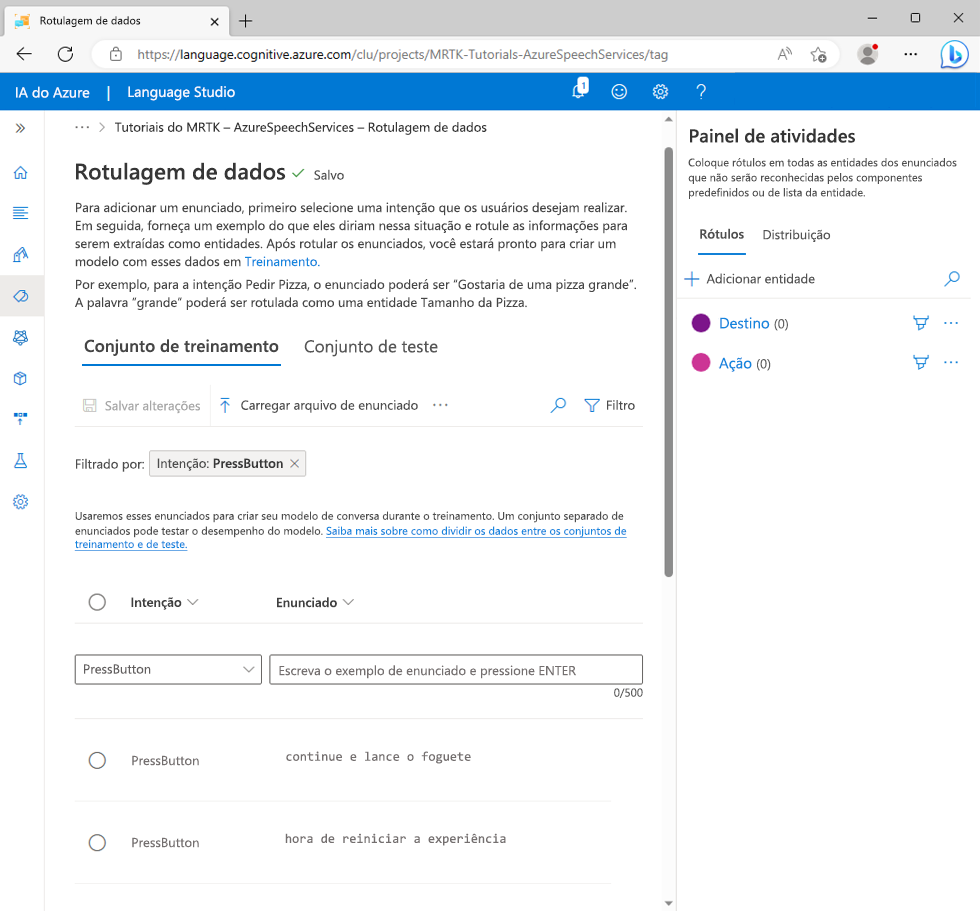Search entities in activity panel
980x911 pixels.
952,279
